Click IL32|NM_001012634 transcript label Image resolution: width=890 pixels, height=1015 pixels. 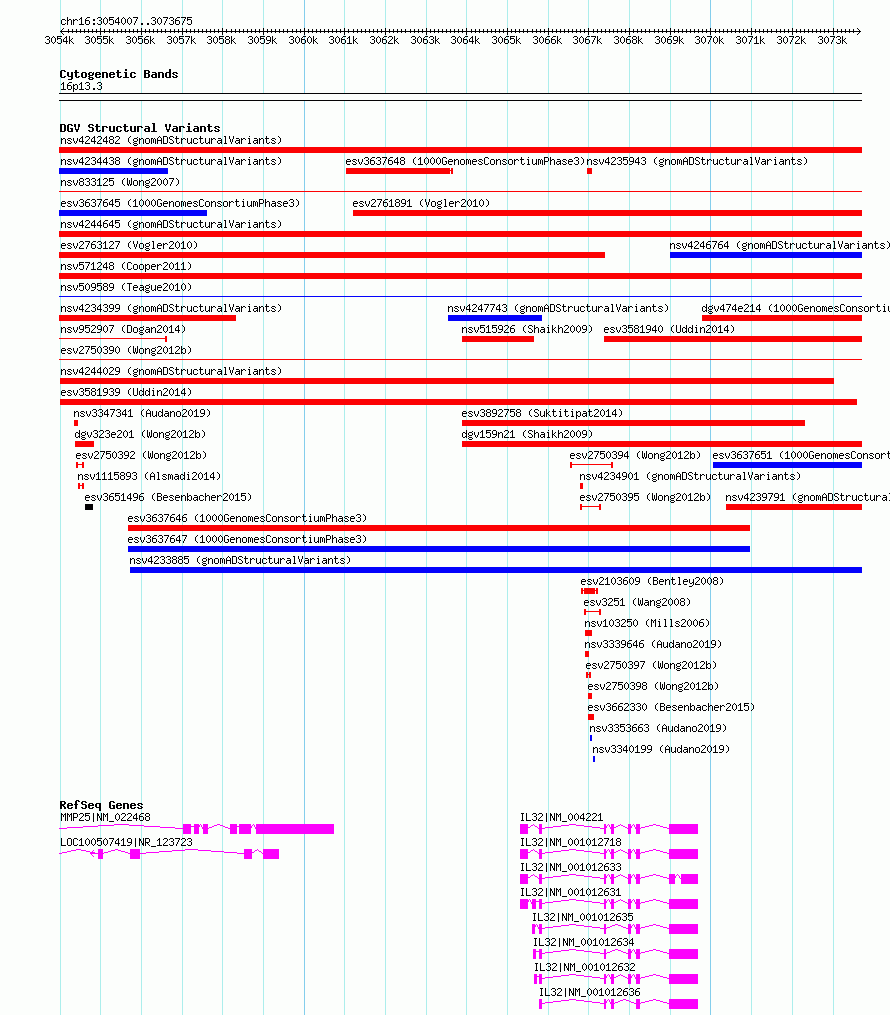(583, 942)
